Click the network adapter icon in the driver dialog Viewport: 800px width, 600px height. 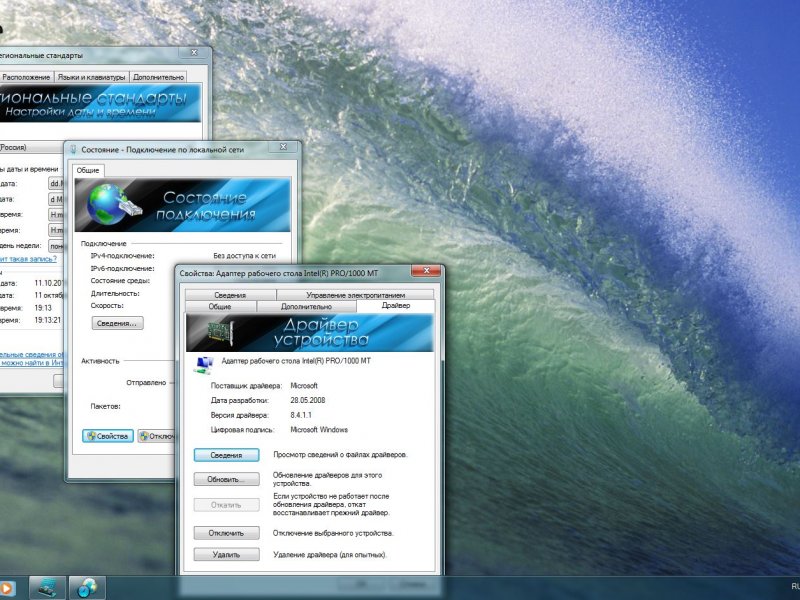204,364
